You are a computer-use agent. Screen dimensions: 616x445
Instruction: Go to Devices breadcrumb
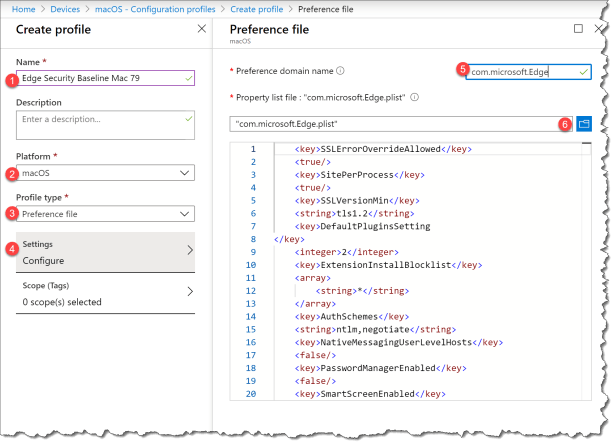click(65, 9)
